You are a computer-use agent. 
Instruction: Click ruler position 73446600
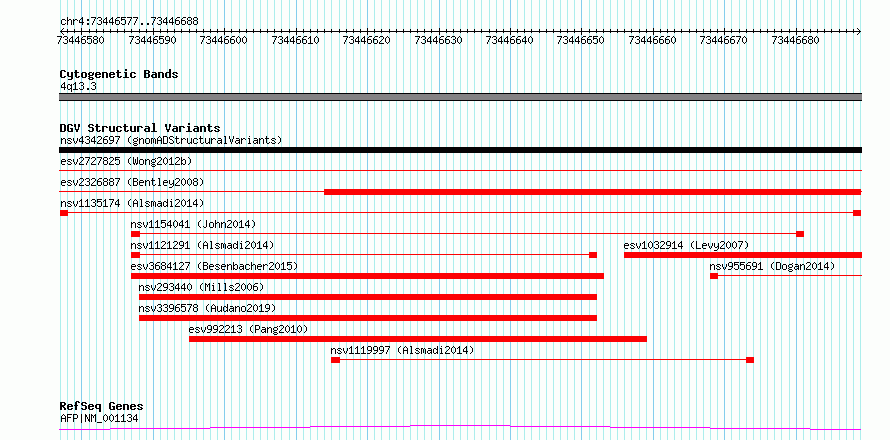coord(224,40)
